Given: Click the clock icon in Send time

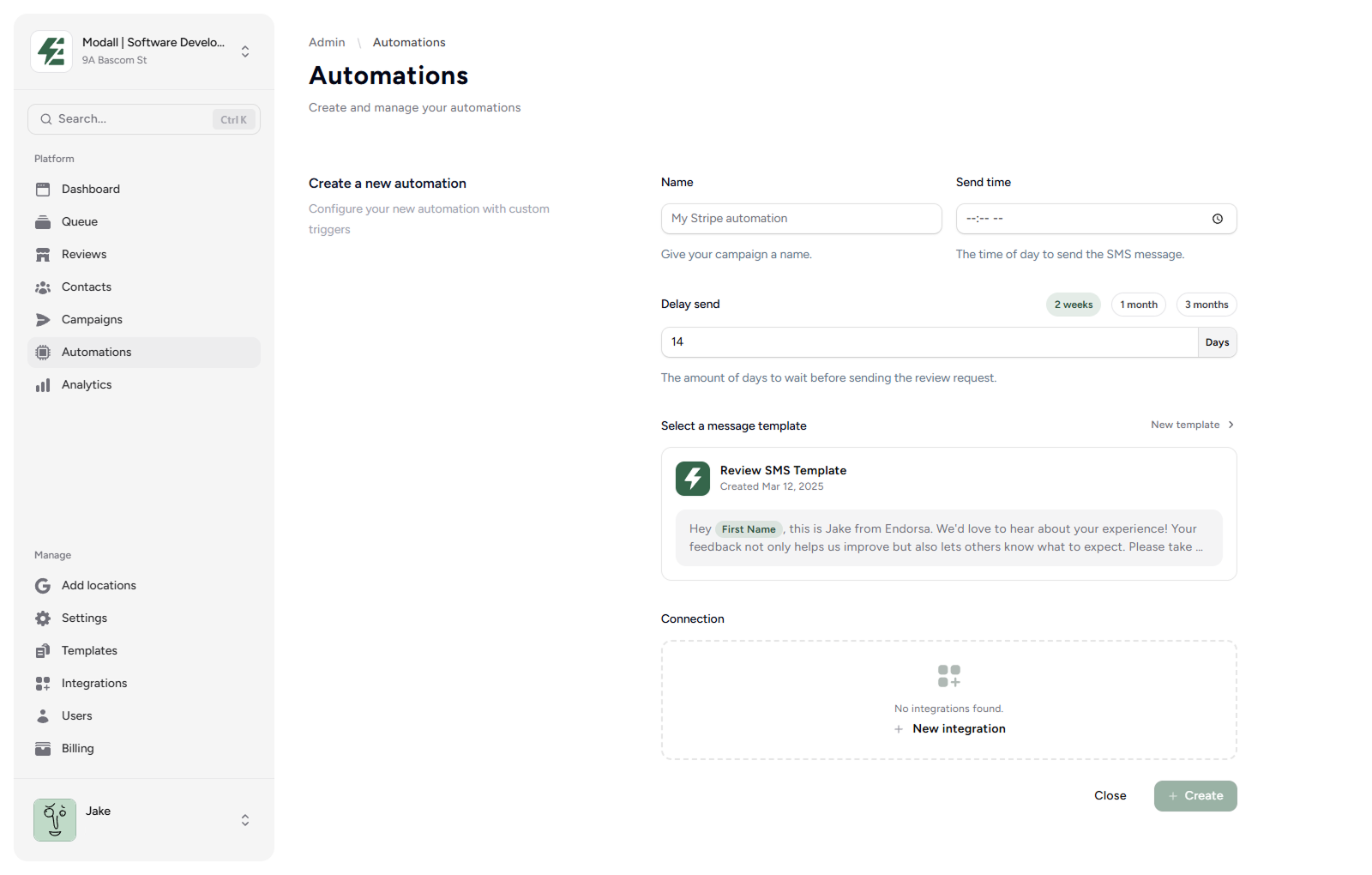Looking at the screenshot, I should [1218, 219].
